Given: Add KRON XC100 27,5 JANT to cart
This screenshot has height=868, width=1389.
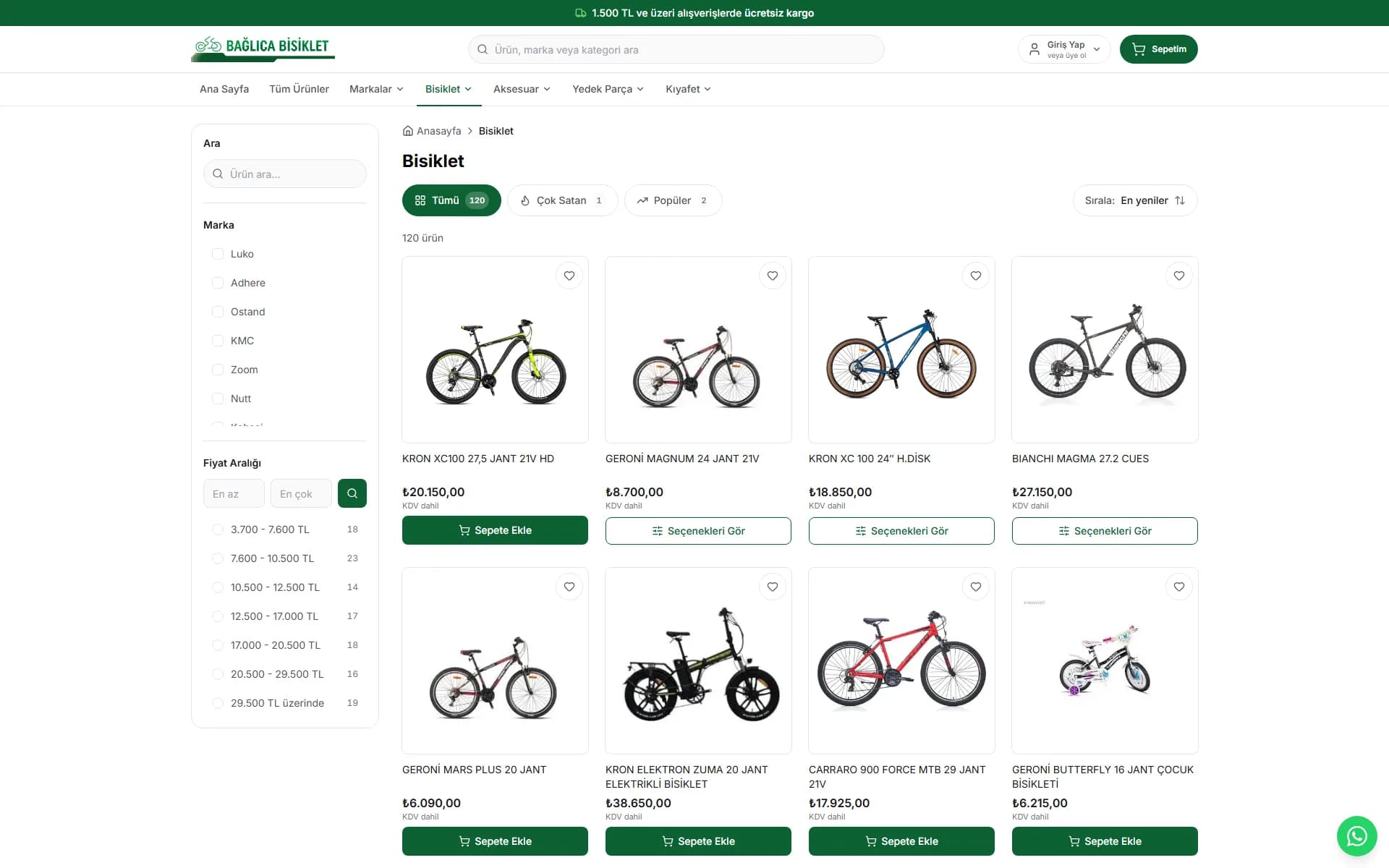Looking at the screenshot, I should [495, 530].
